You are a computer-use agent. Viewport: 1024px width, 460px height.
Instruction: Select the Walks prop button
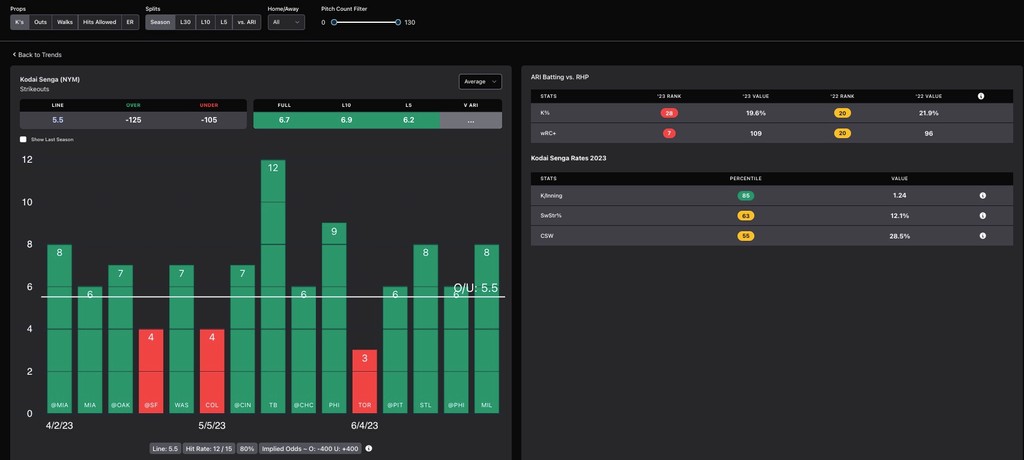65,22
